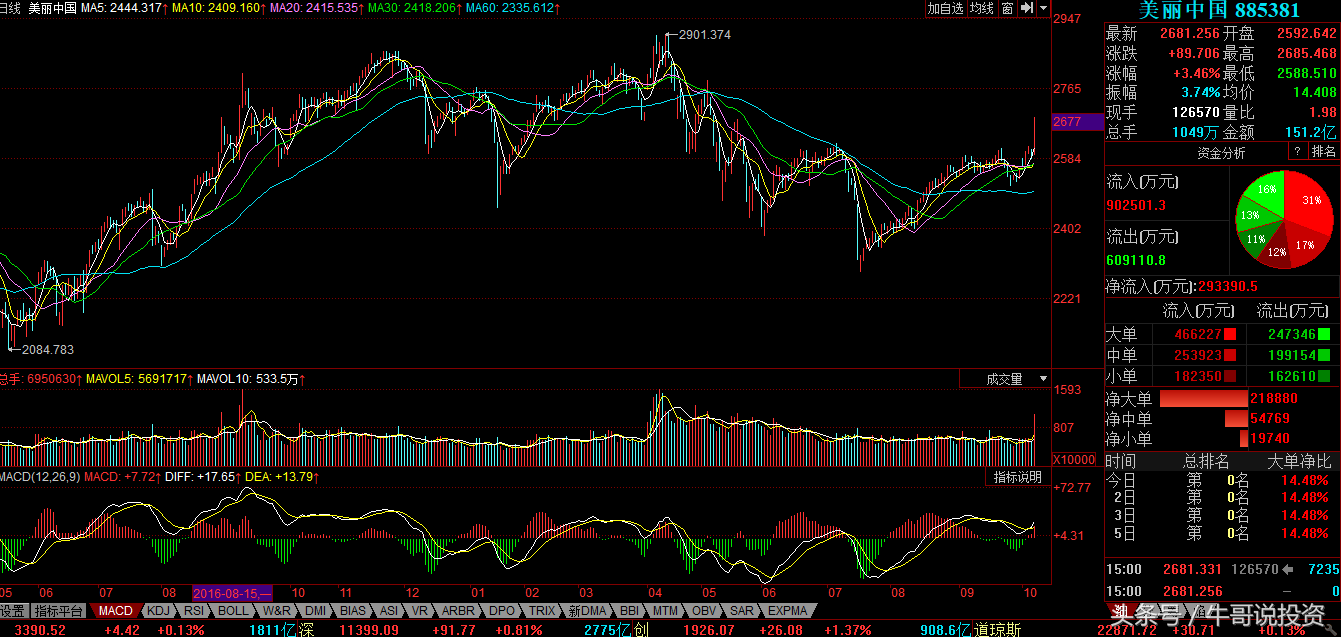Screen dimensions: 1341x637
Task: Select the DPO indicator tab
Action: [502, 610]
